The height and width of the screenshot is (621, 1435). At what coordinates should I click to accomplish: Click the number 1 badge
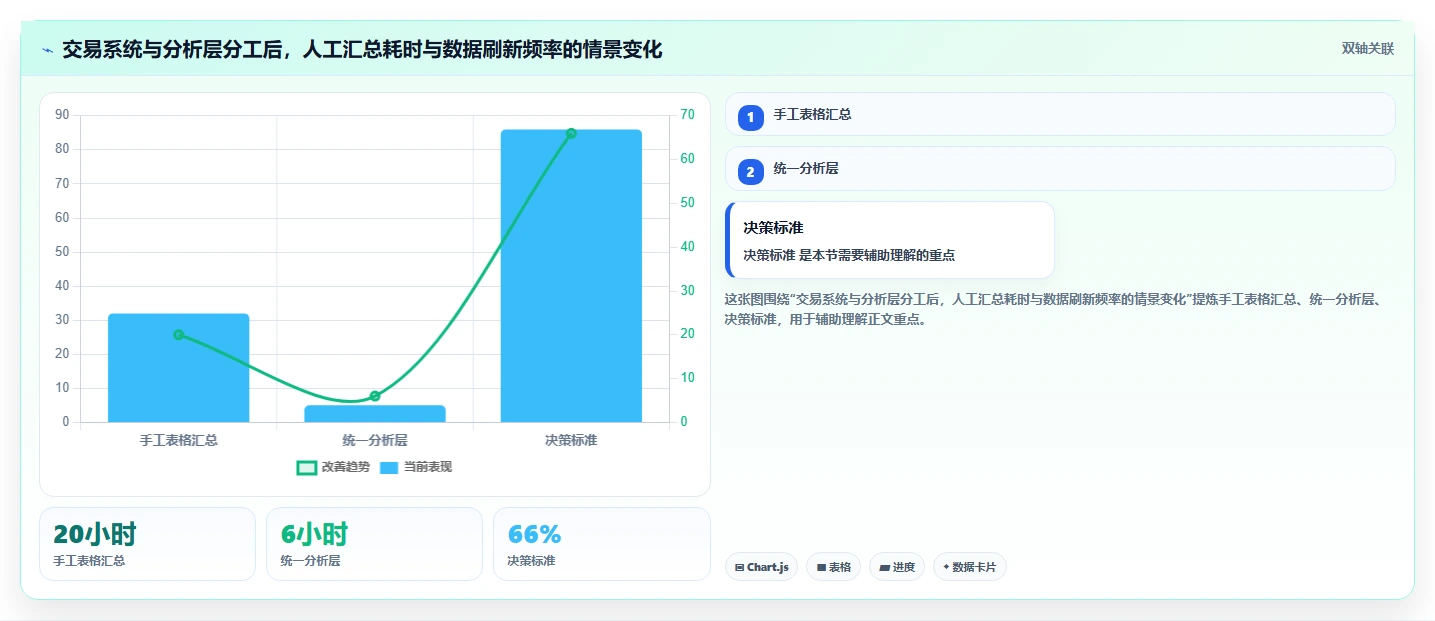750,117
